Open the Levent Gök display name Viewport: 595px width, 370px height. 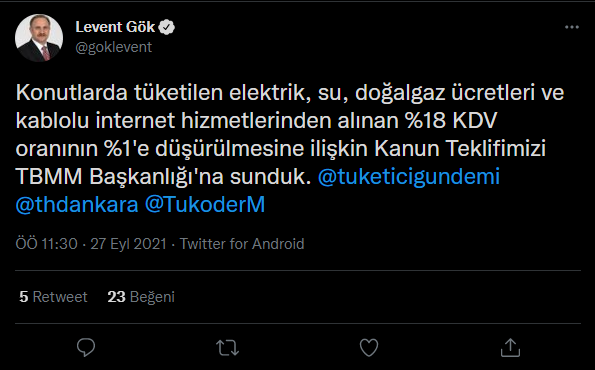[115, 27]
